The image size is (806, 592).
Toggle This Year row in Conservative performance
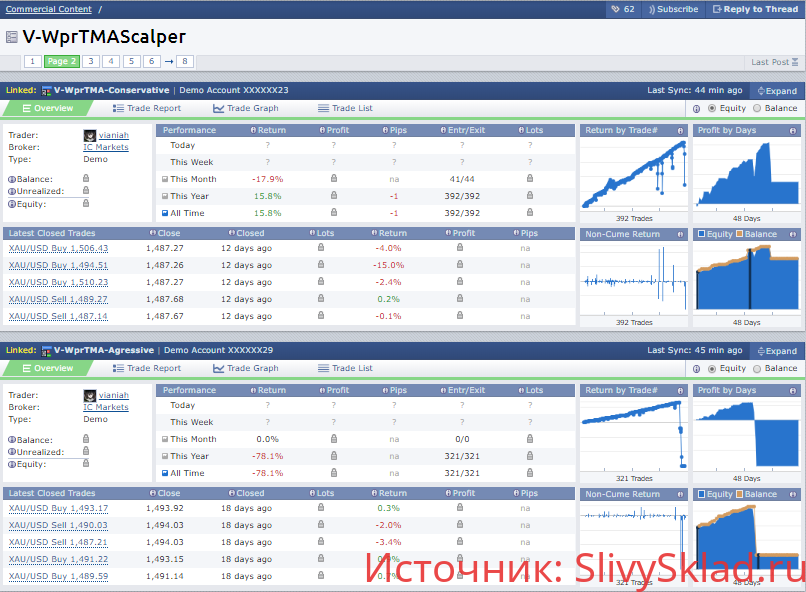tap(165, 196)
